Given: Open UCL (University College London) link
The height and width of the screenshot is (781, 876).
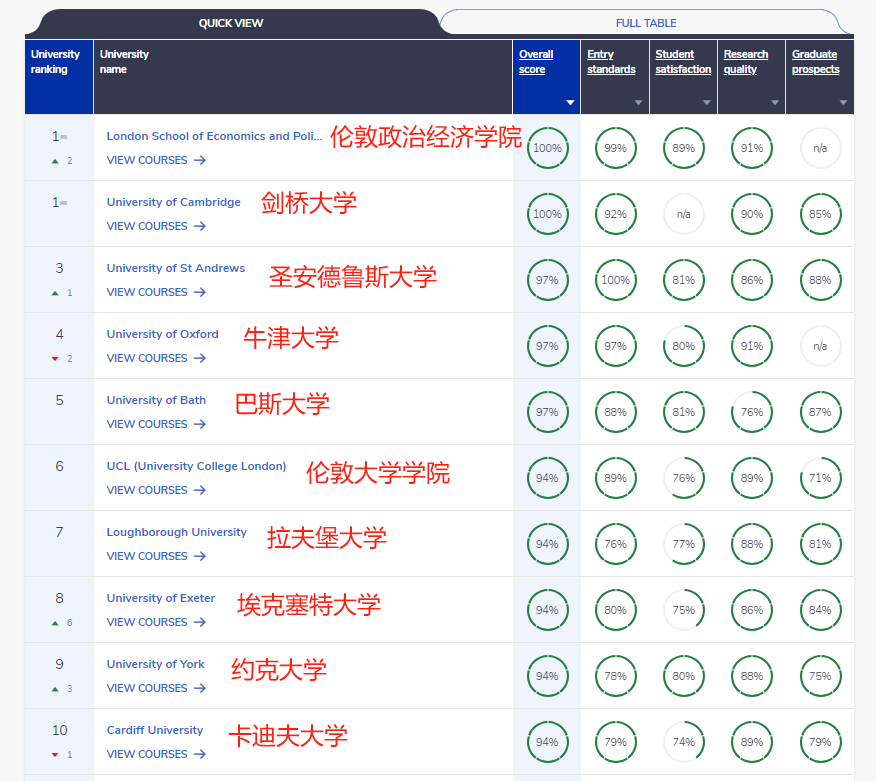Looking at the screenshot, I should tap(197, 466).
